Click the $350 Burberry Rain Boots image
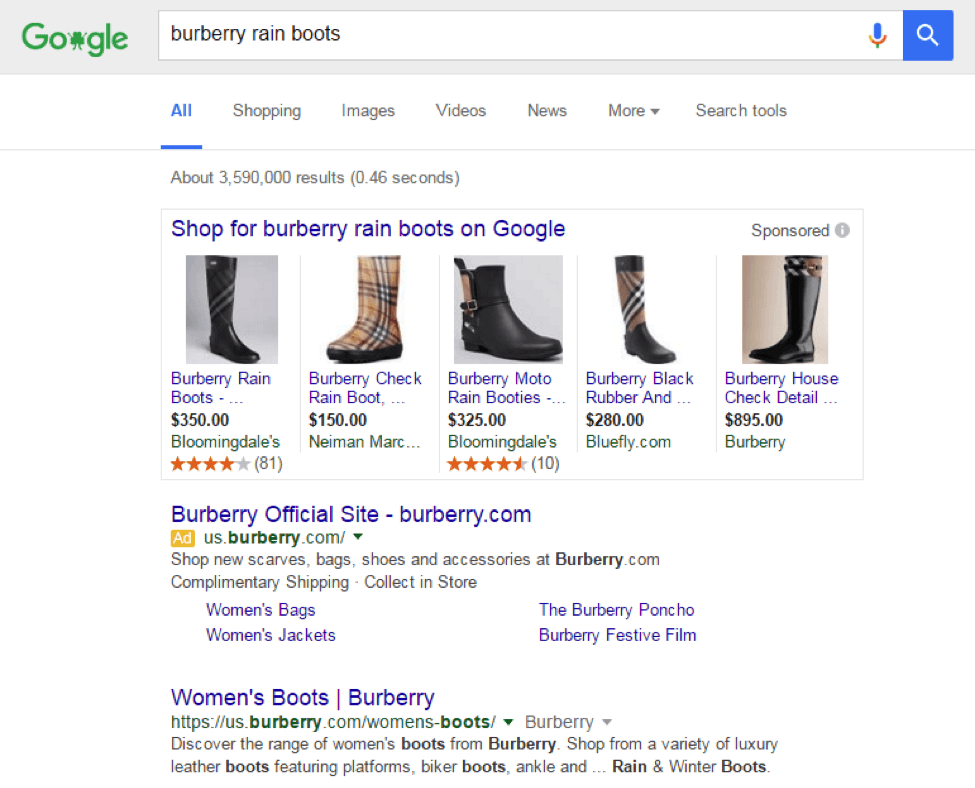 tap(231, 309)
